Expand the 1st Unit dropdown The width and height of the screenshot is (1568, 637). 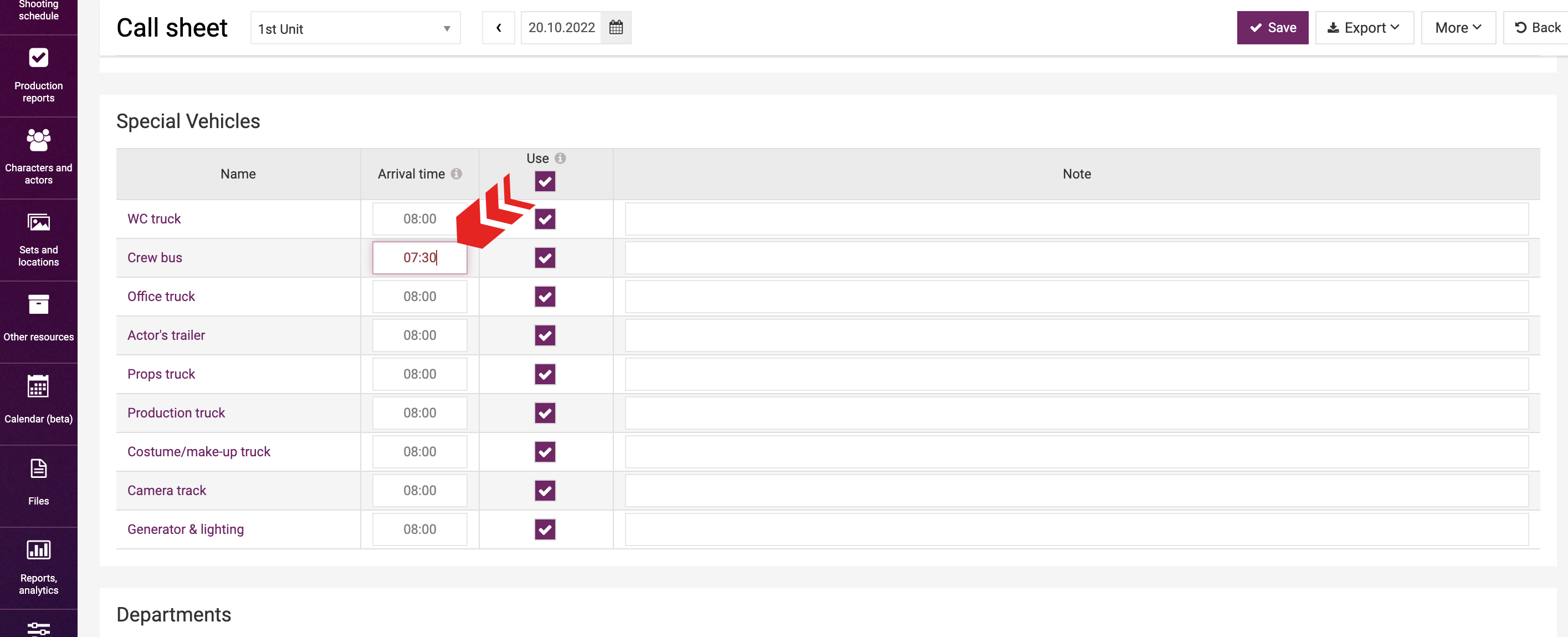355,28
